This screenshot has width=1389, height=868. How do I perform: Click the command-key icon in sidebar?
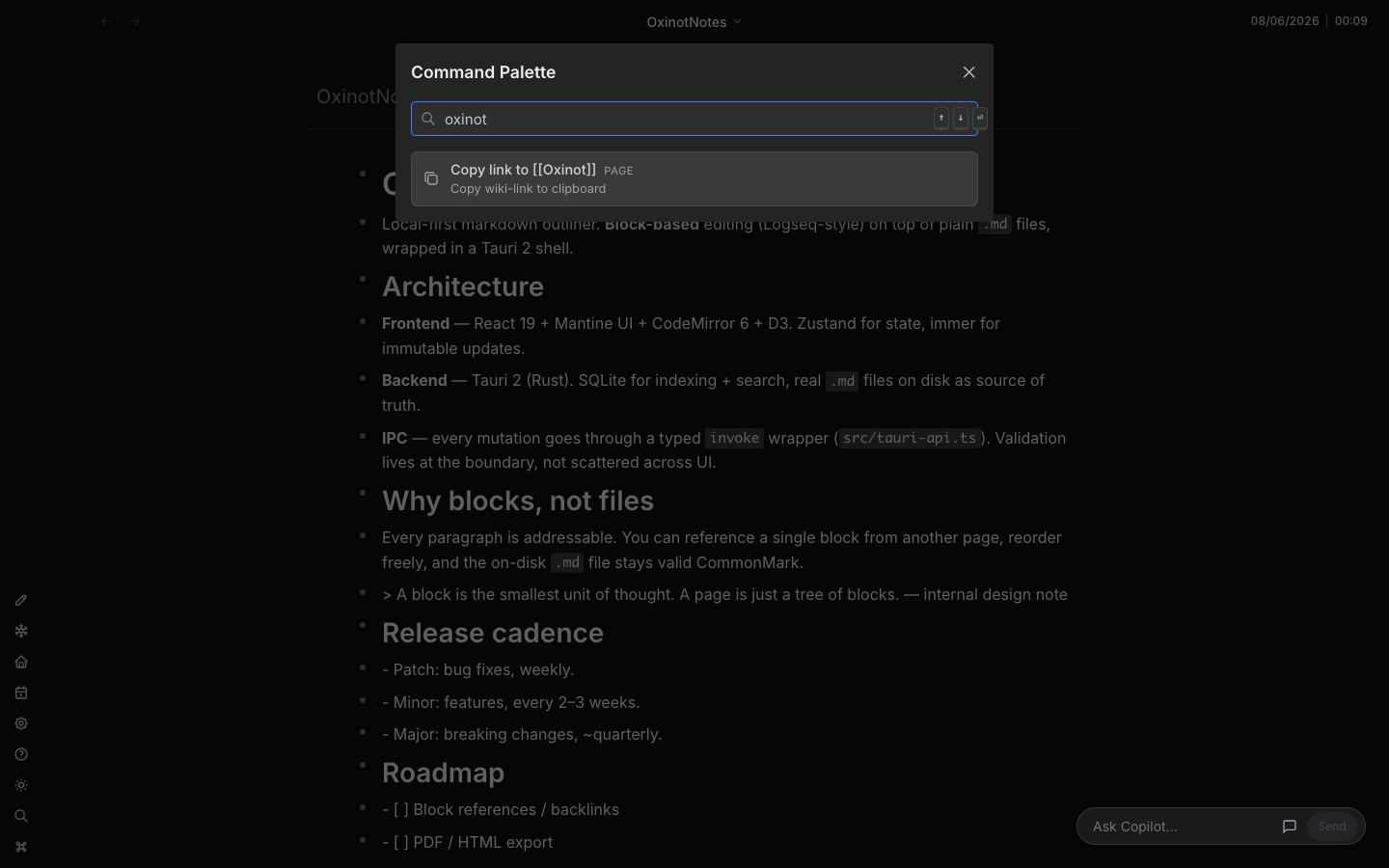pyautogui.click(x=21, y=847)
